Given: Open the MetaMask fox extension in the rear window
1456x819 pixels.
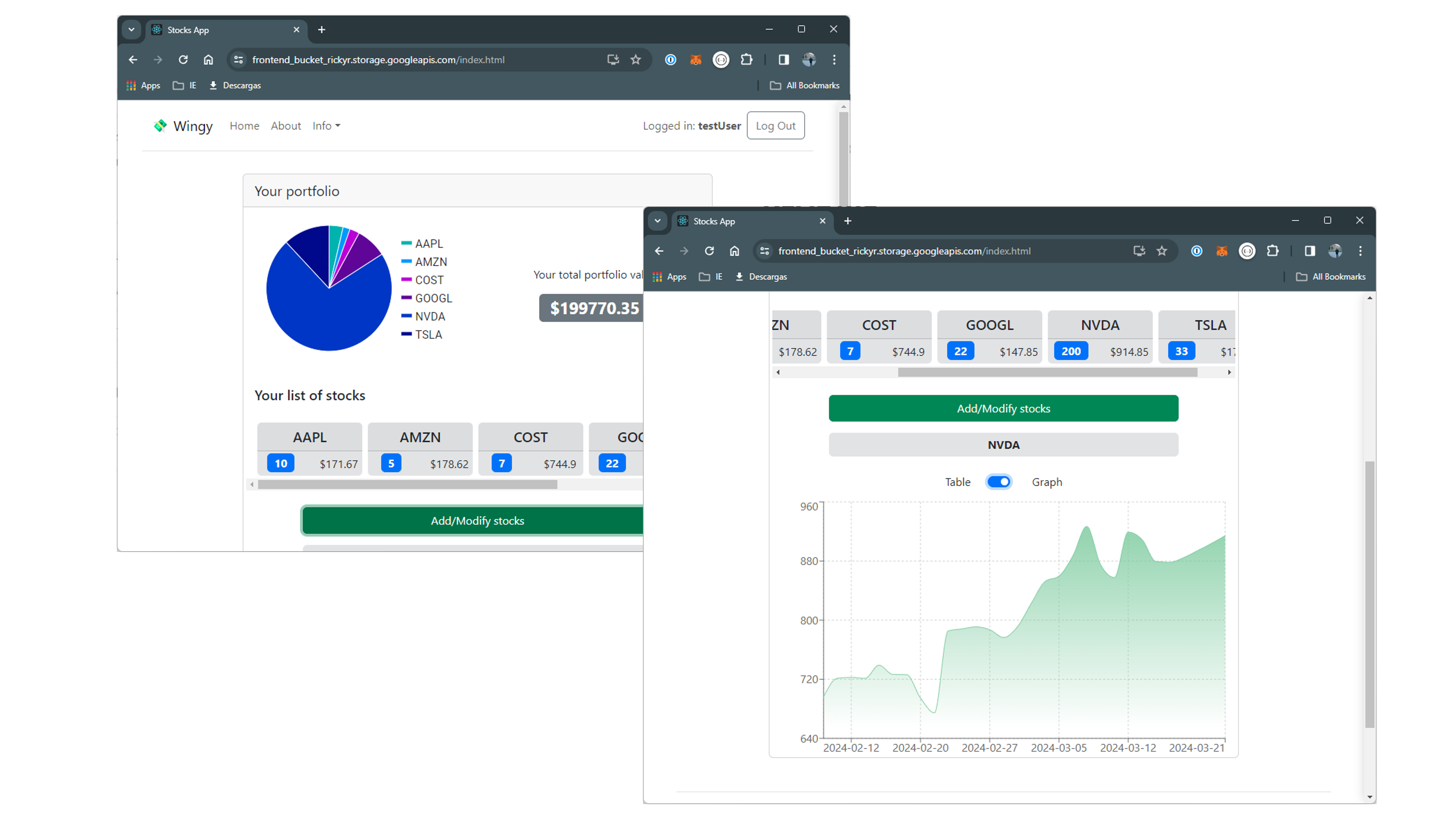Looking at the screenshot, I should [696, 59].
